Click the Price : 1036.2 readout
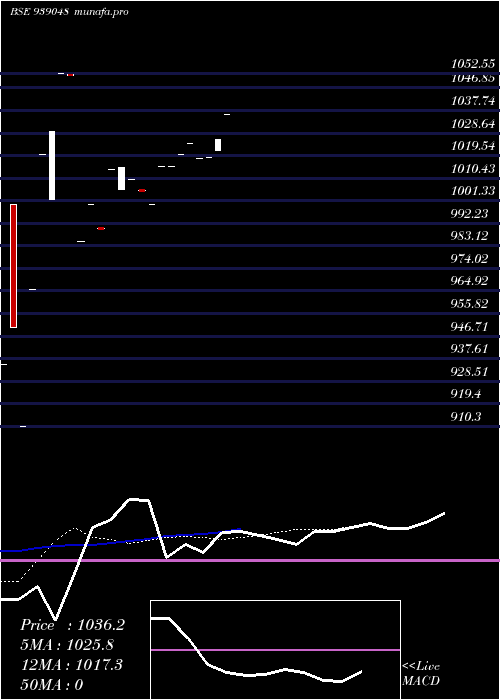The image size is (500, 700). pyautogui.click(x=72, y=625)
